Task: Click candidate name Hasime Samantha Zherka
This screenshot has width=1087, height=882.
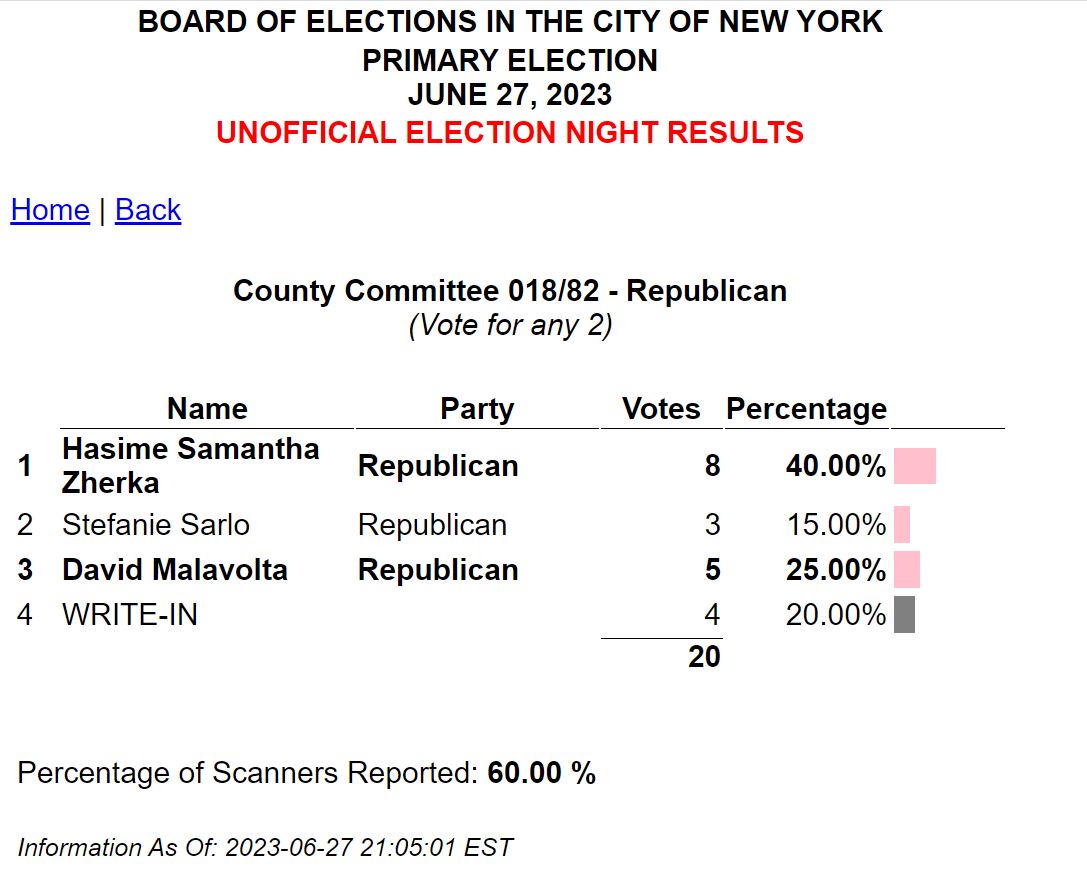Action: 191,466
